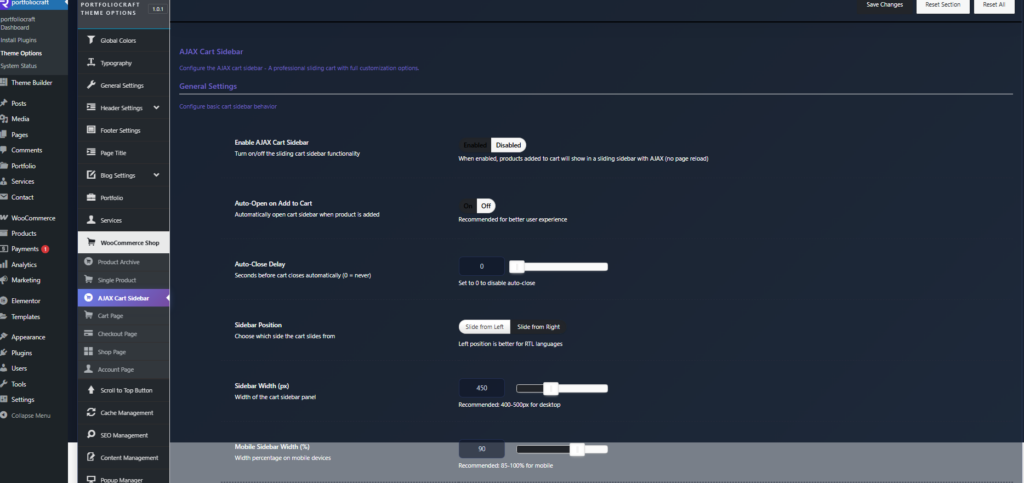1024x483 pixels.
Task: Expand the Header Settings submenu
Action: pyautogui.click(x=157, y=108)
